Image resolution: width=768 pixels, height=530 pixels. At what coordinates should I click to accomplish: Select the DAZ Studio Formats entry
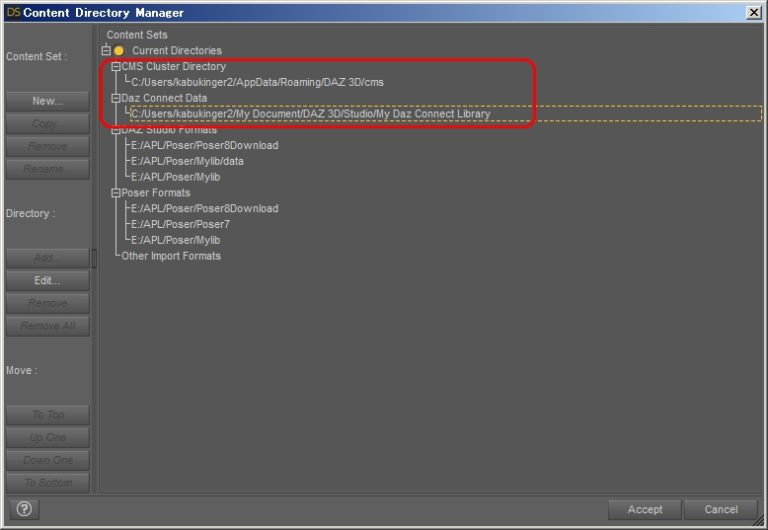tap(169, 130)
